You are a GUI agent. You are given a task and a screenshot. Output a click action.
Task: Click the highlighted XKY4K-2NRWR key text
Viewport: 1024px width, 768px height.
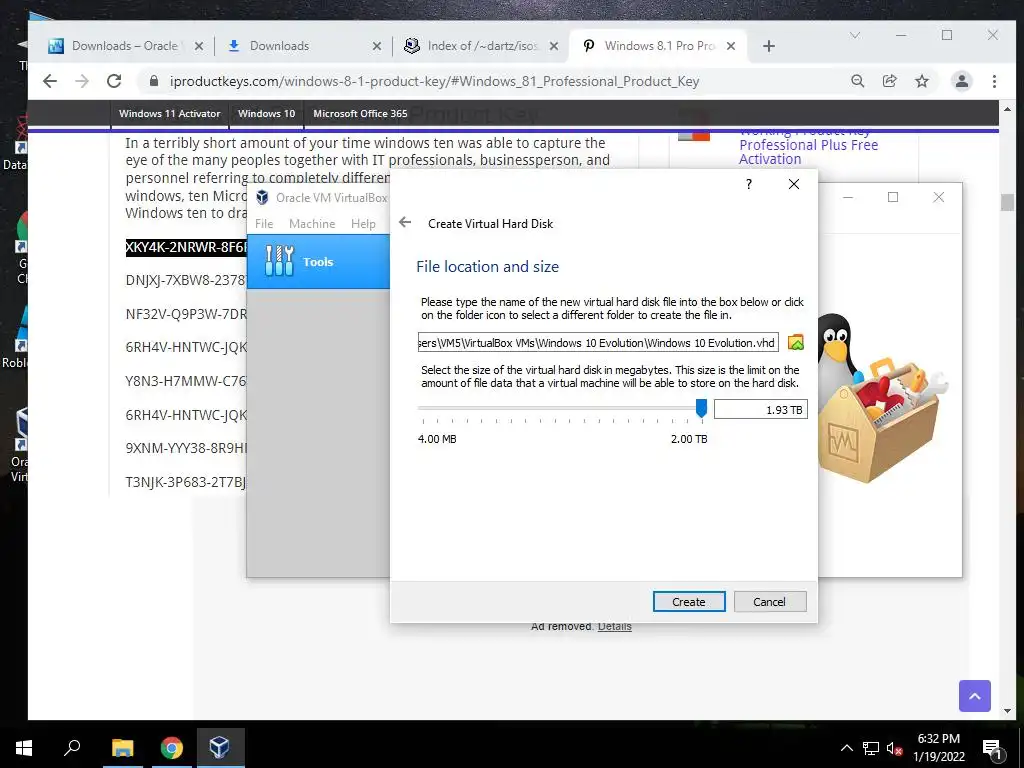[x=187, y=248]
